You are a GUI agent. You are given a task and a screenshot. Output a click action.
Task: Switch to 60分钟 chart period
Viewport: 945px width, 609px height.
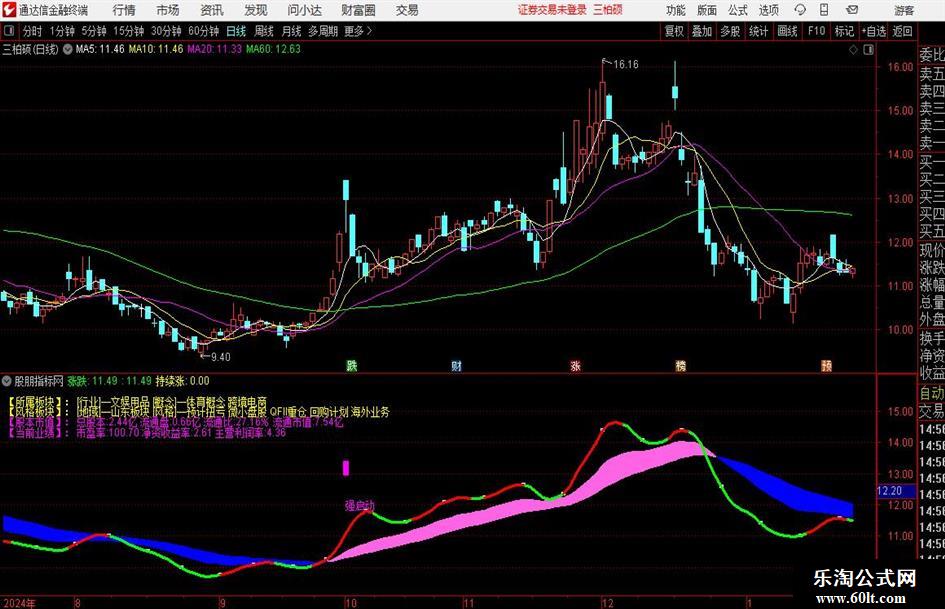click(204, 31)
